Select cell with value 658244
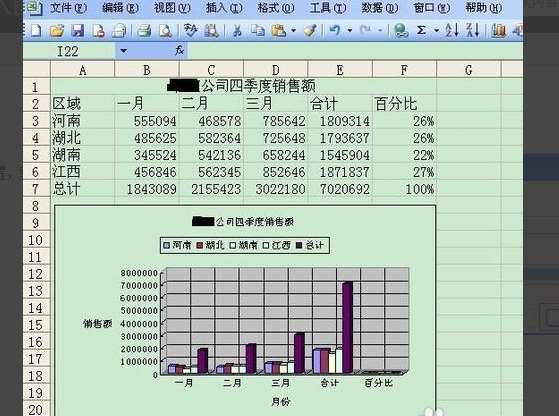The height and width of the screenshot is (416, 559). (x=276, y=155)
